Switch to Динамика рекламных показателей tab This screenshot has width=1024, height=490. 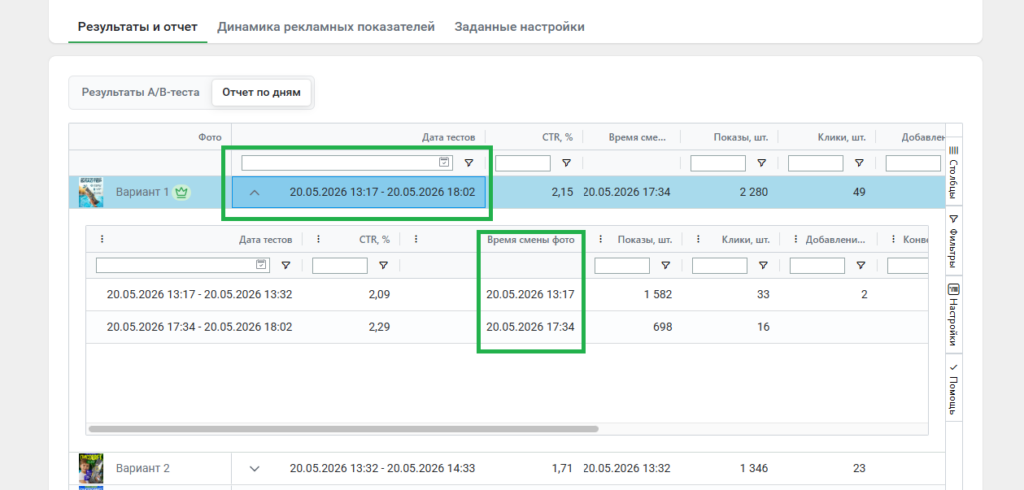326,27
